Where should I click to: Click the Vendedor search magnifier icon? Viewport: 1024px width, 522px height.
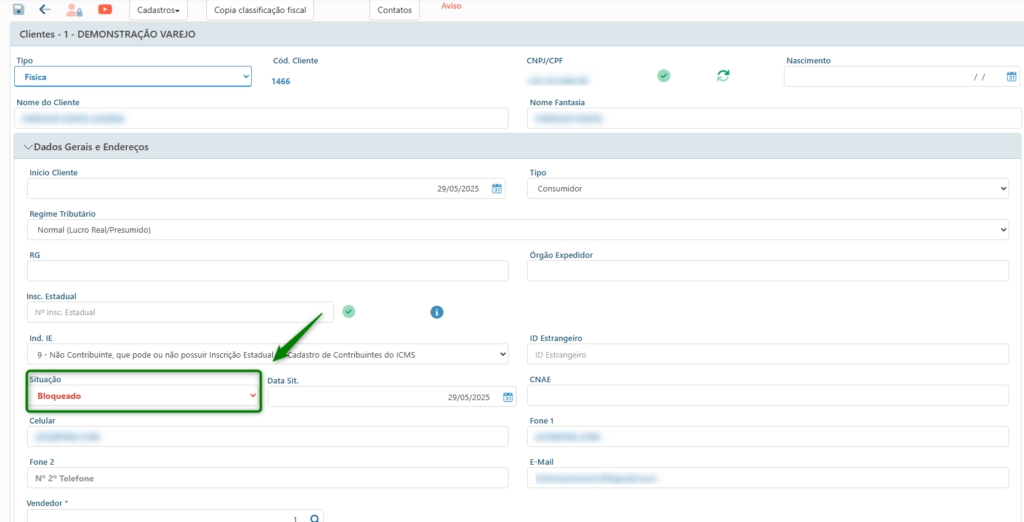(x=314, y=519)
